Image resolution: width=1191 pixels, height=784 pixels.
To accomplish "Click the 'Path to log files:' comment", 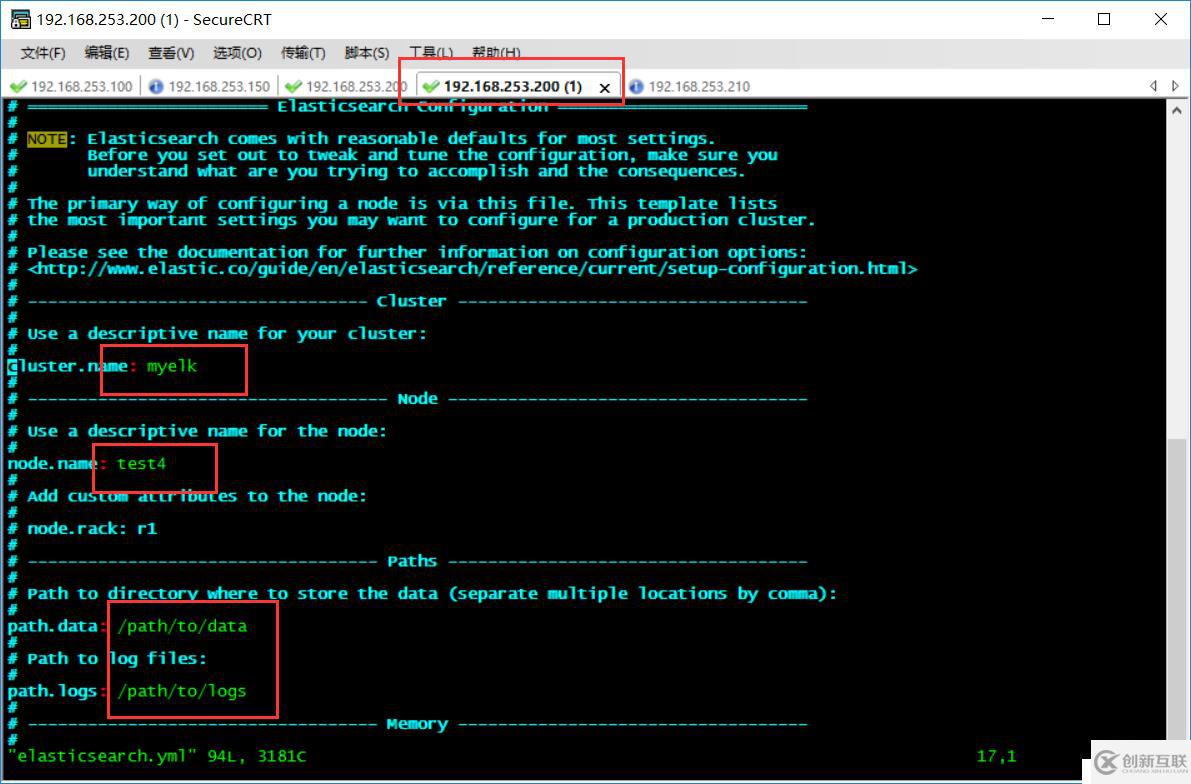I will pyautogui.click(x=117, y=659).
